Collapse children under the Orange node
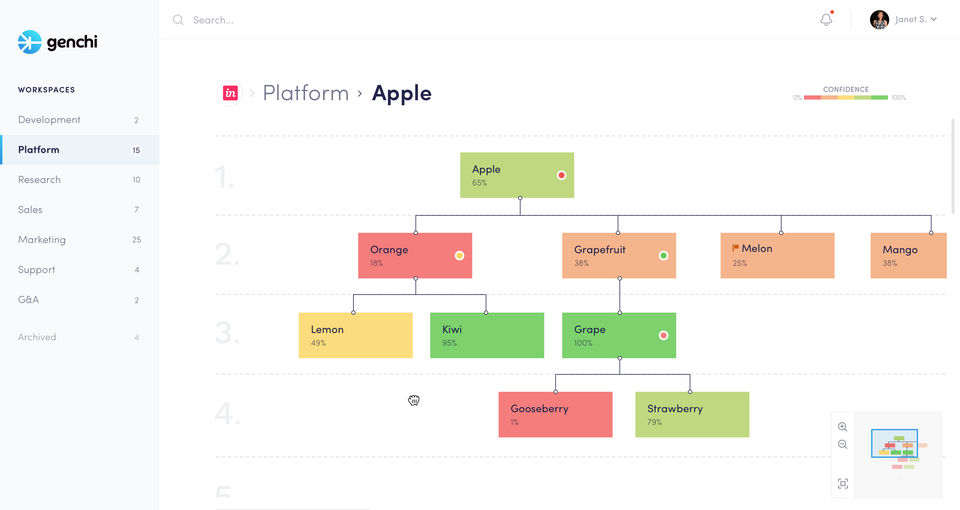Screen dimensions: 960x510 [415, 279]
